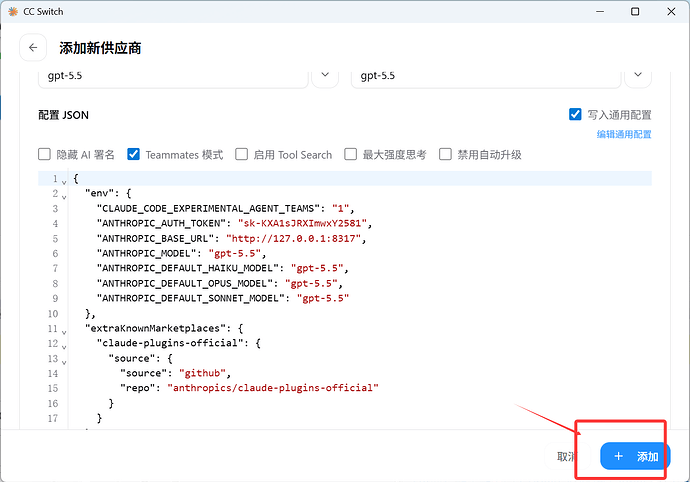This screenshot has width=690, height=482.
Task: Maximize the CC Switch window
Action: point(635,11)
